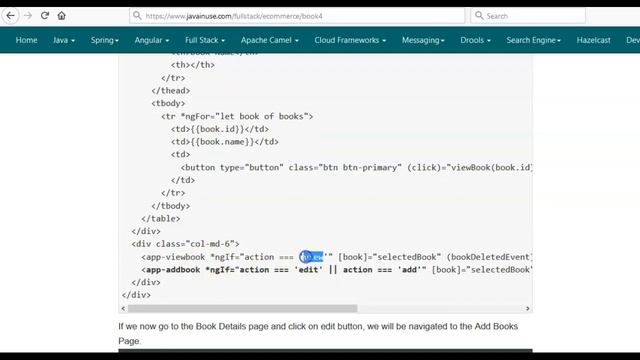Expand the Full Stack dropdown menu
Screen dimensions: 640x360
click(205, 40)
